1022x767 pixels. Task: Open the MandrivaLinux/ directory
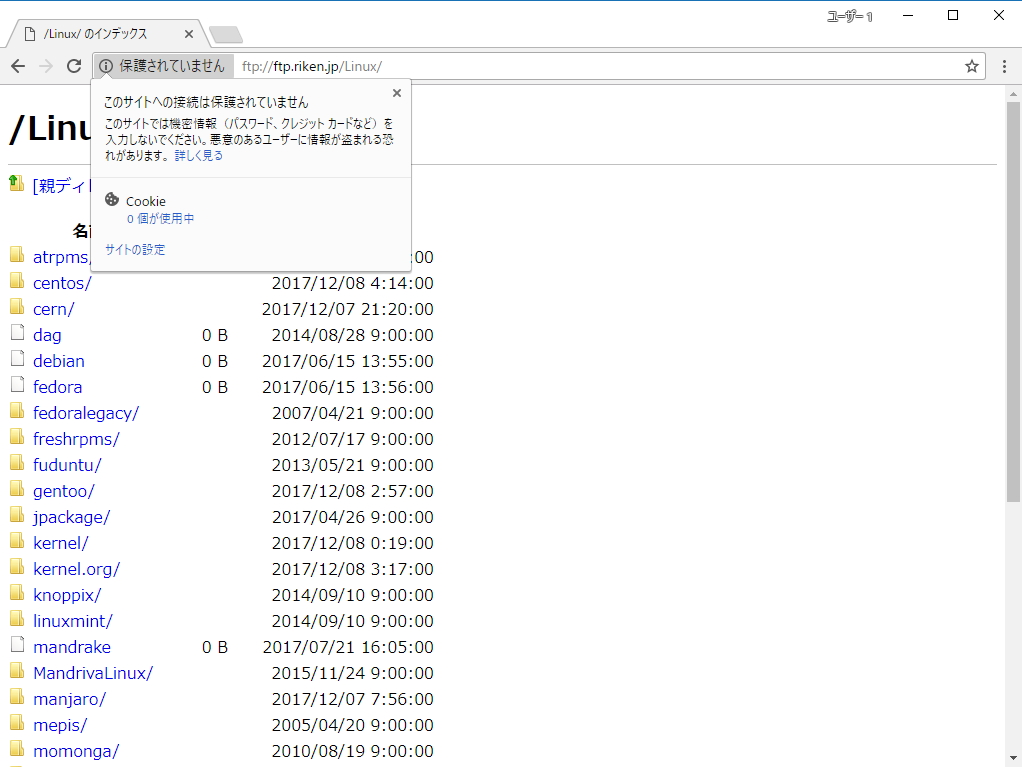coord(93,672)
